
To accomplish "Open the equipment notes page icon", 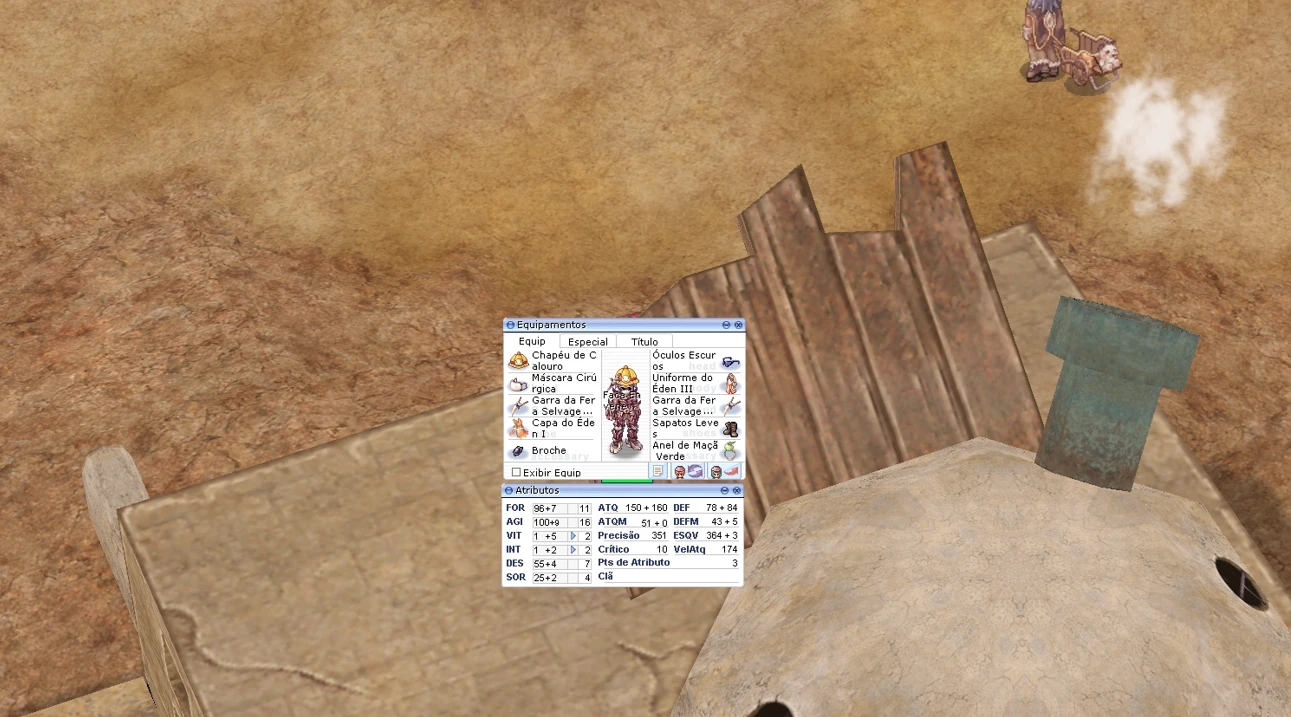I will [x=658, y=471].
